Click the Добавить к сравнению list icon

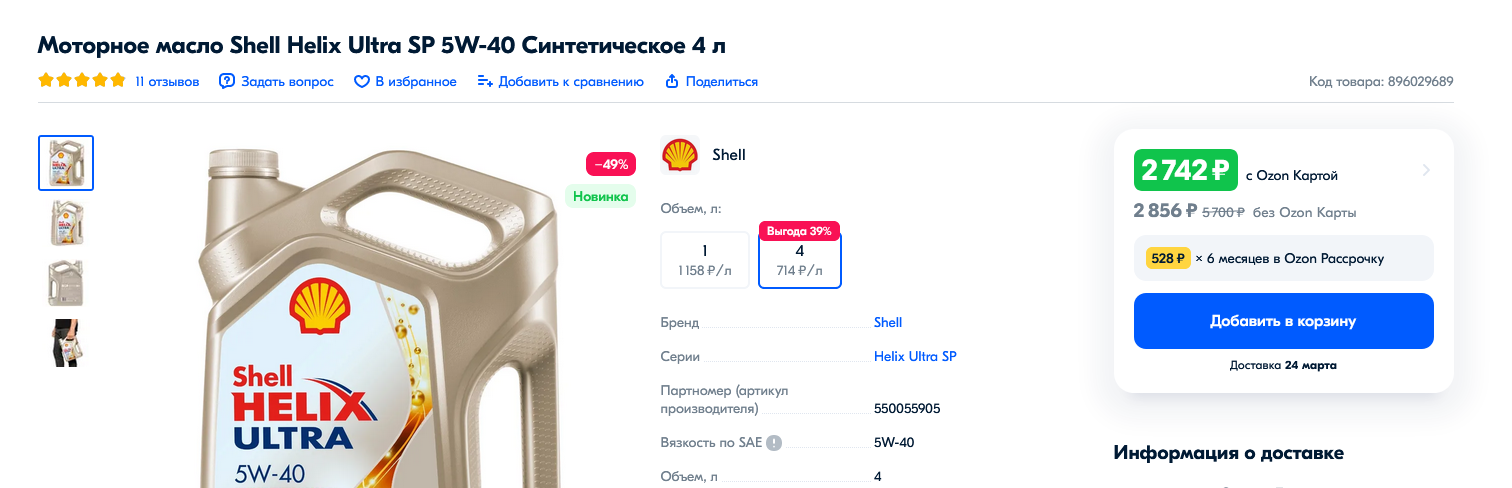click(485, 81)
